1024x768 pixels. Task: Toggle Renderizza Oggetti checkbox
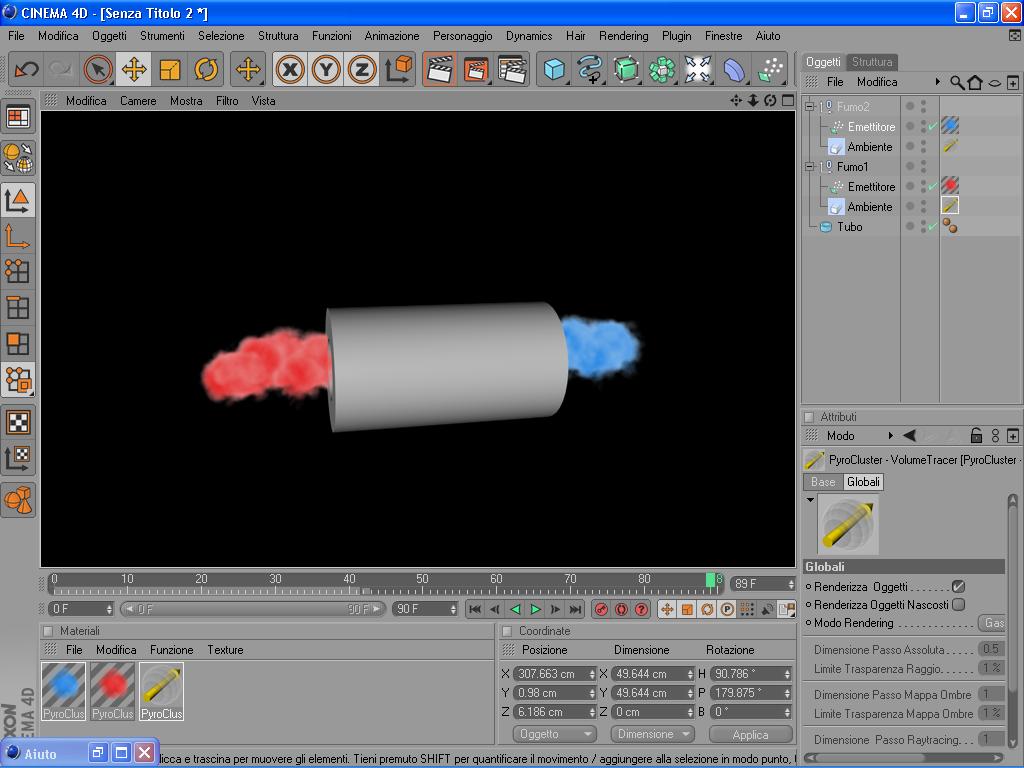click(x=958, y=586)
